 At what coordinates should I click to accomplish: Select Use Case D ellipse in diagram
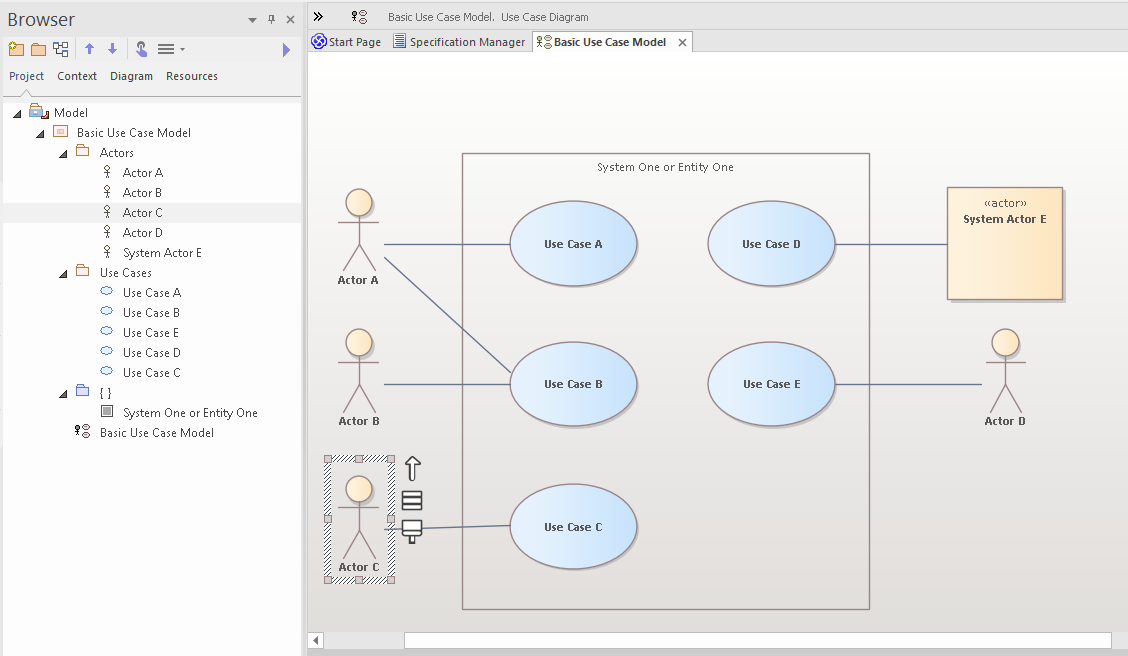(x=770, y=244)
